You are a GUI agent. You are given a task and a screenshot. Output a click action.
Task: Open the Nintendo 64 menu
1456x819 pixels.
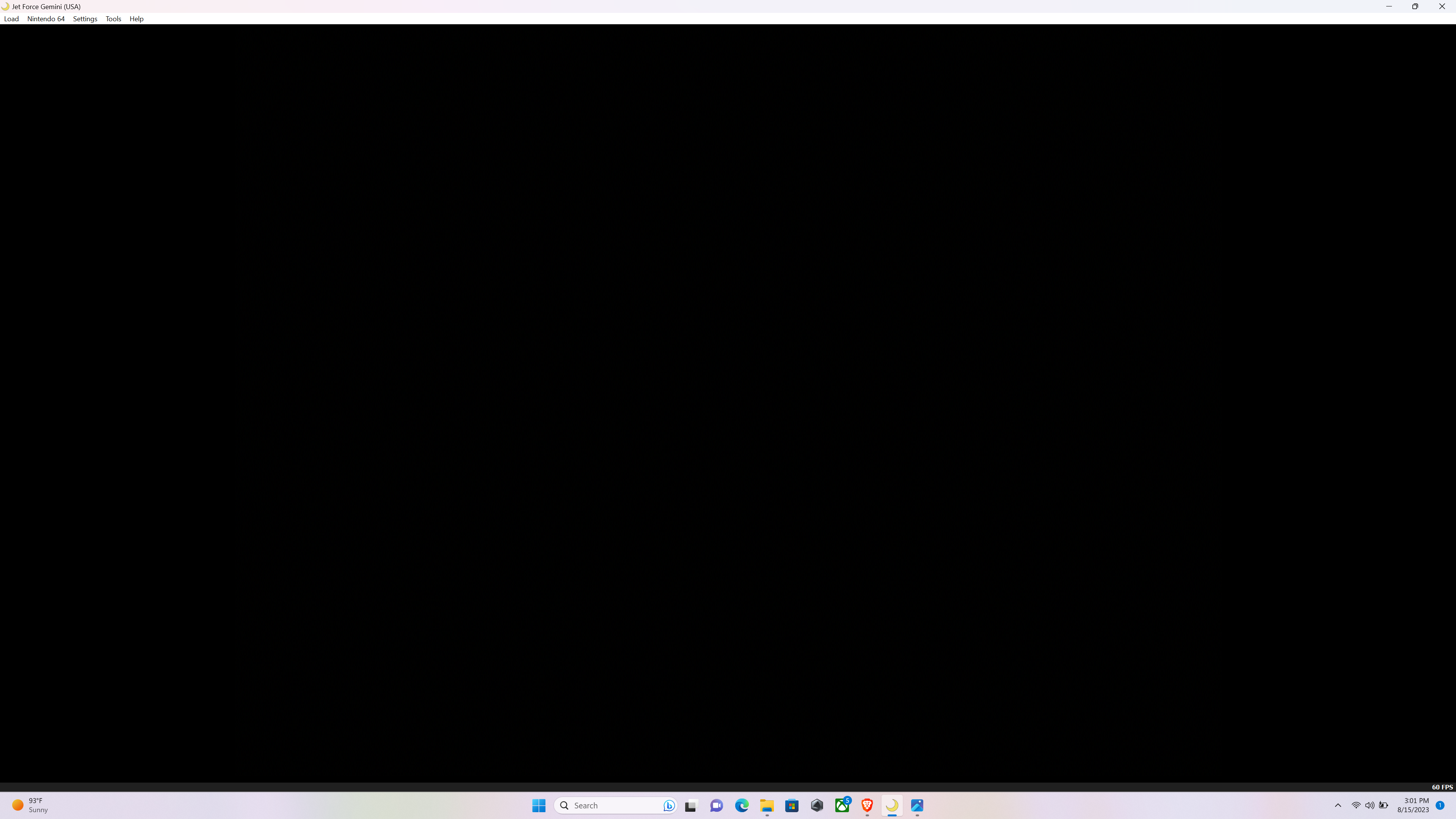pos(46,19)
